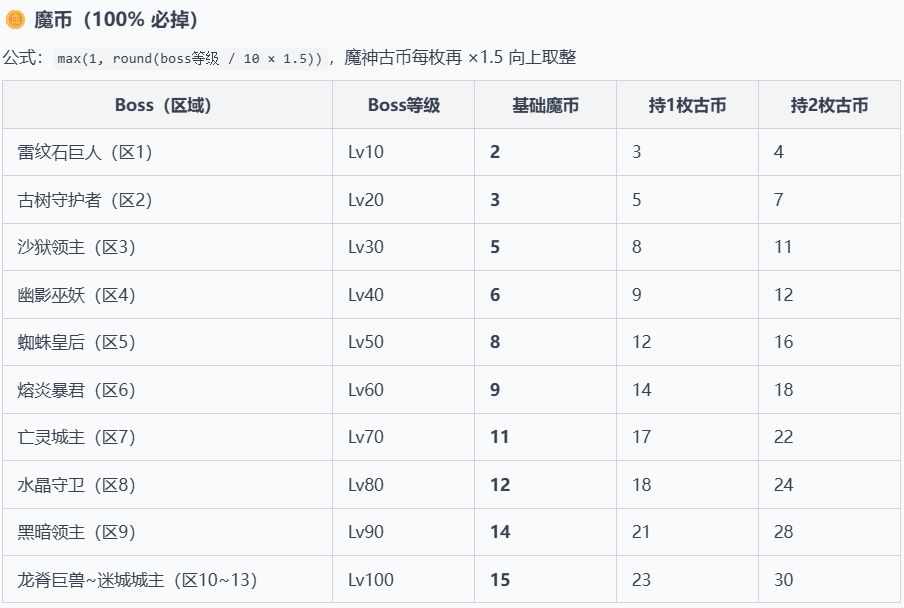Screen dimensions: 904x608
Task: Click the 龙脊巨兽~迷城城主（区10~13）cell
Action: click(144, 580)
